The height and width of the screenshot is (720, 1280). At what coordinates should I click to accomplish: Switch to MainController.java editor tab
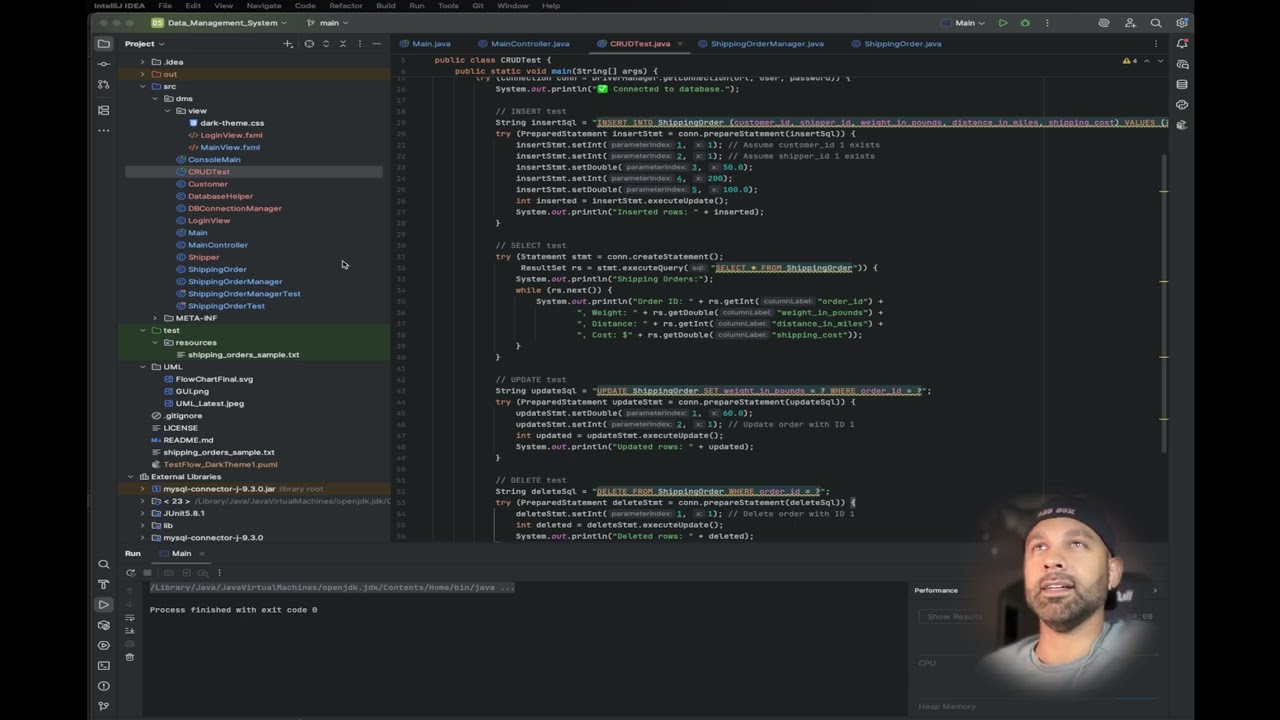coord(523,44)
